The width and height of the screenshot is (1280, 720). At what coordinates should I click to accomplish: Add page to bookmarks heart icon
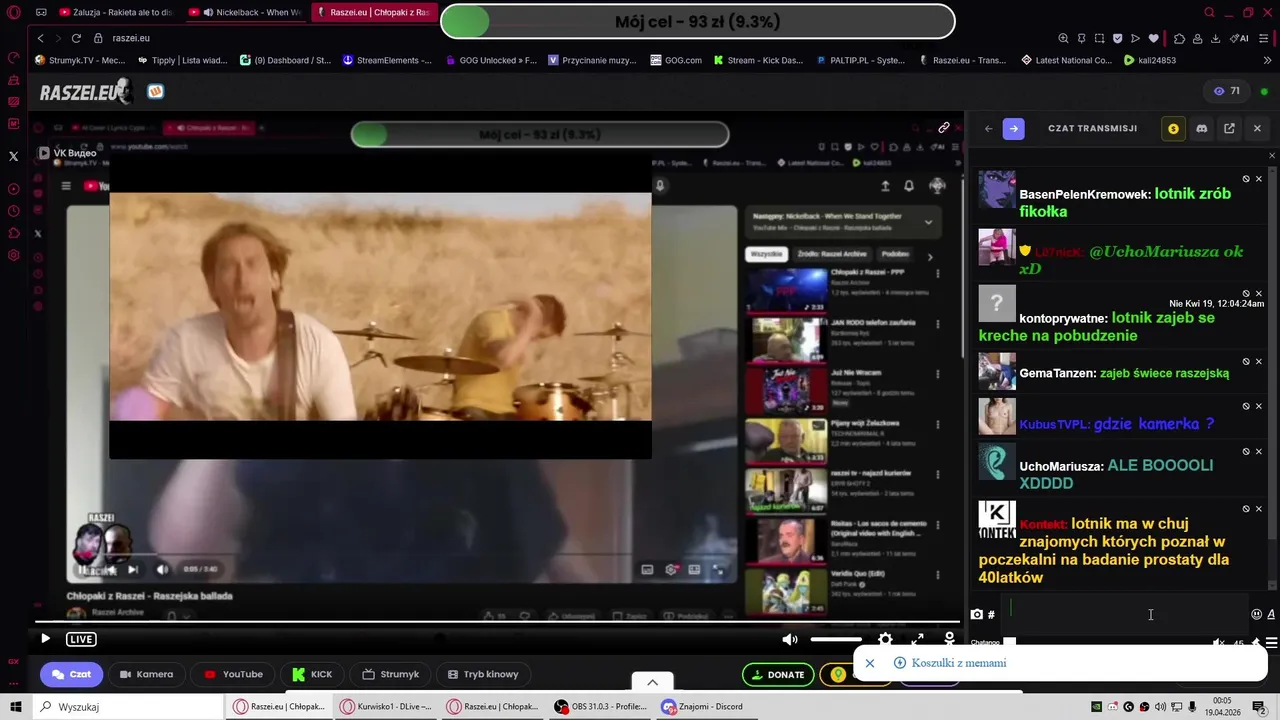click(x=1153, y=38)
